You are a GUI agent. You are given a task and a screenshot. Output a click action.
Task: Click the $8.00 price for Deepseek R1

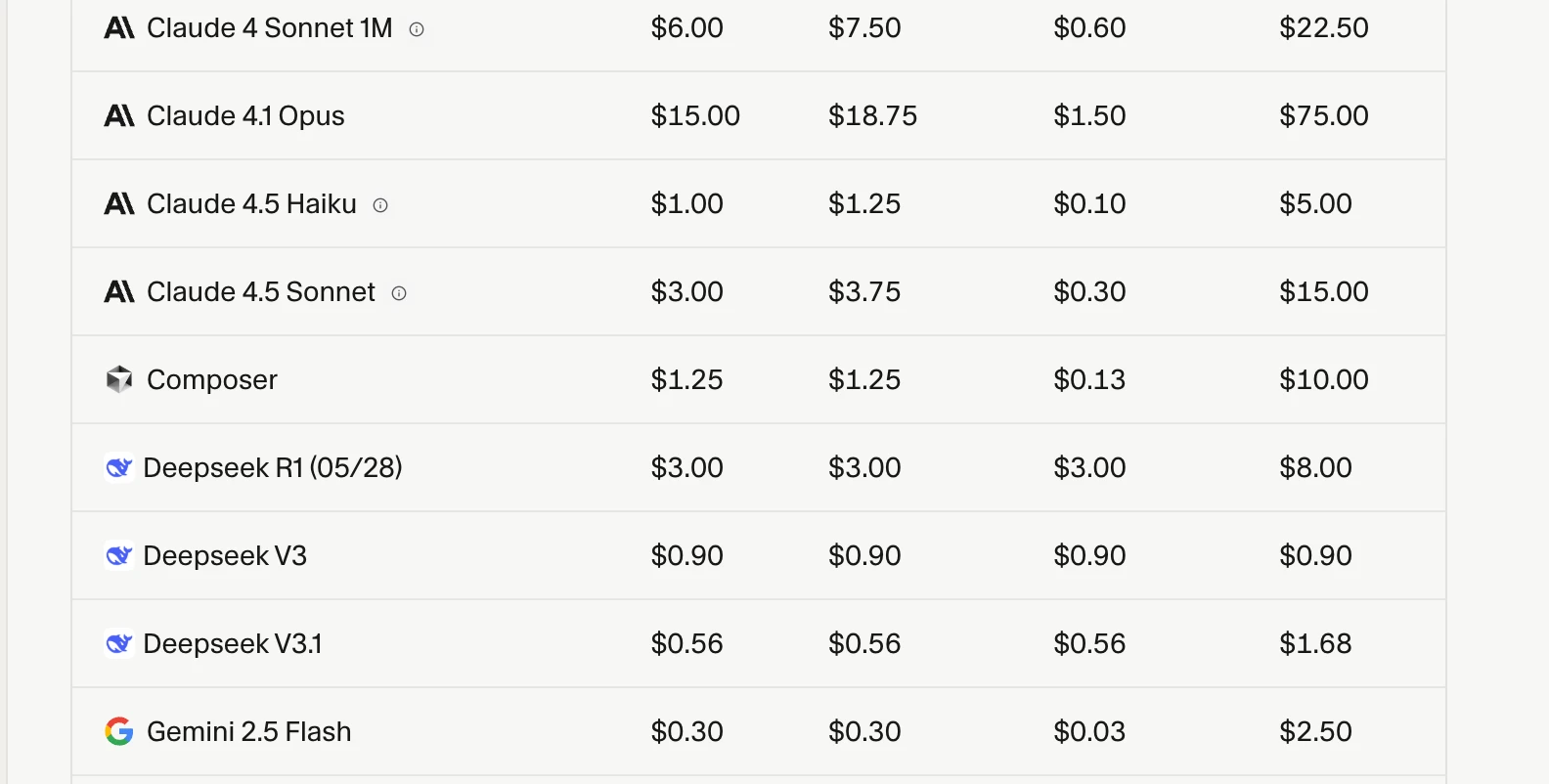(1315, 467)
